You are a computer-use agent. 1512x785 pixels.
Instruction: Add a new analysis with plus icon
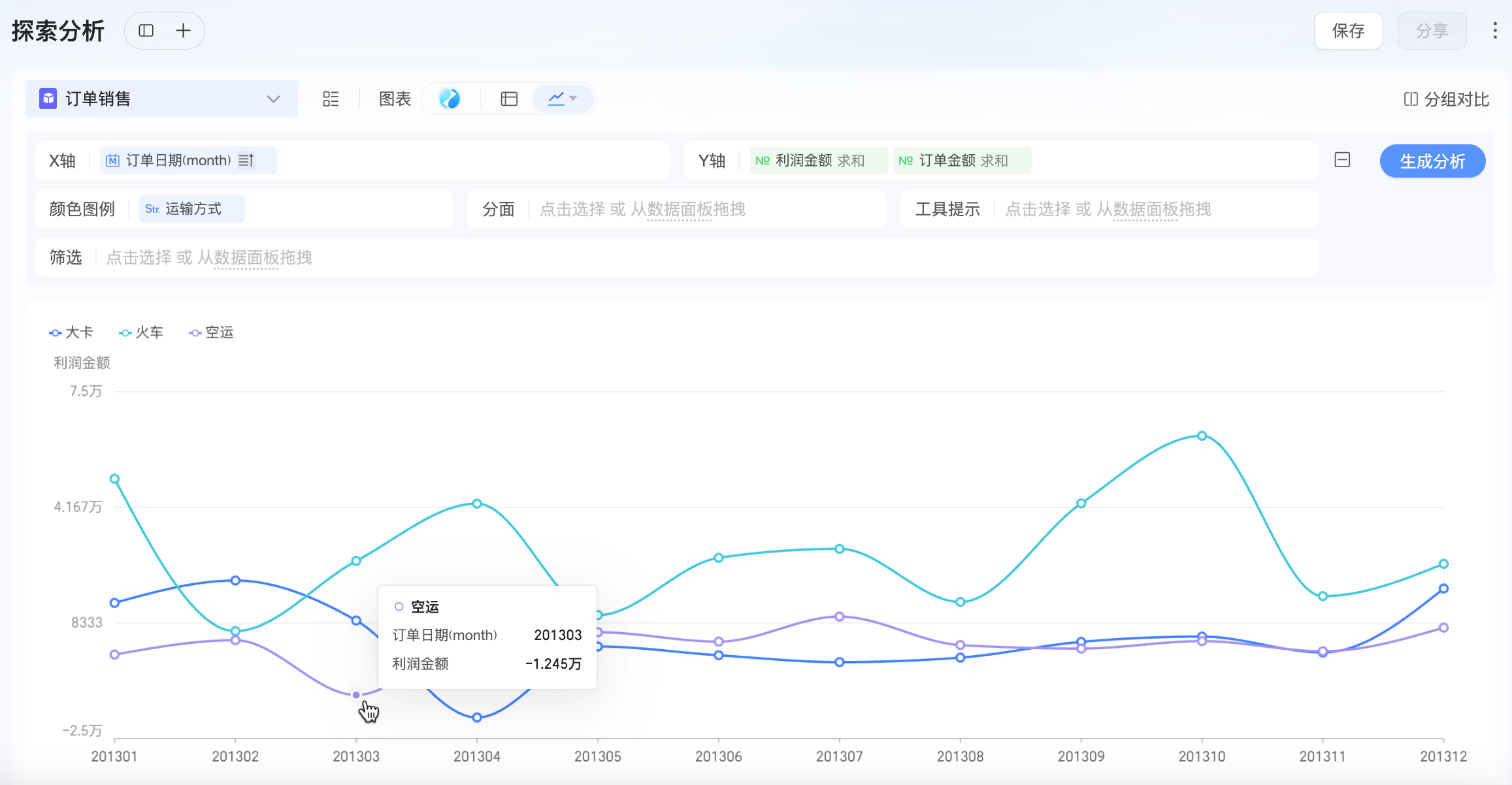[x=183, y=31]
